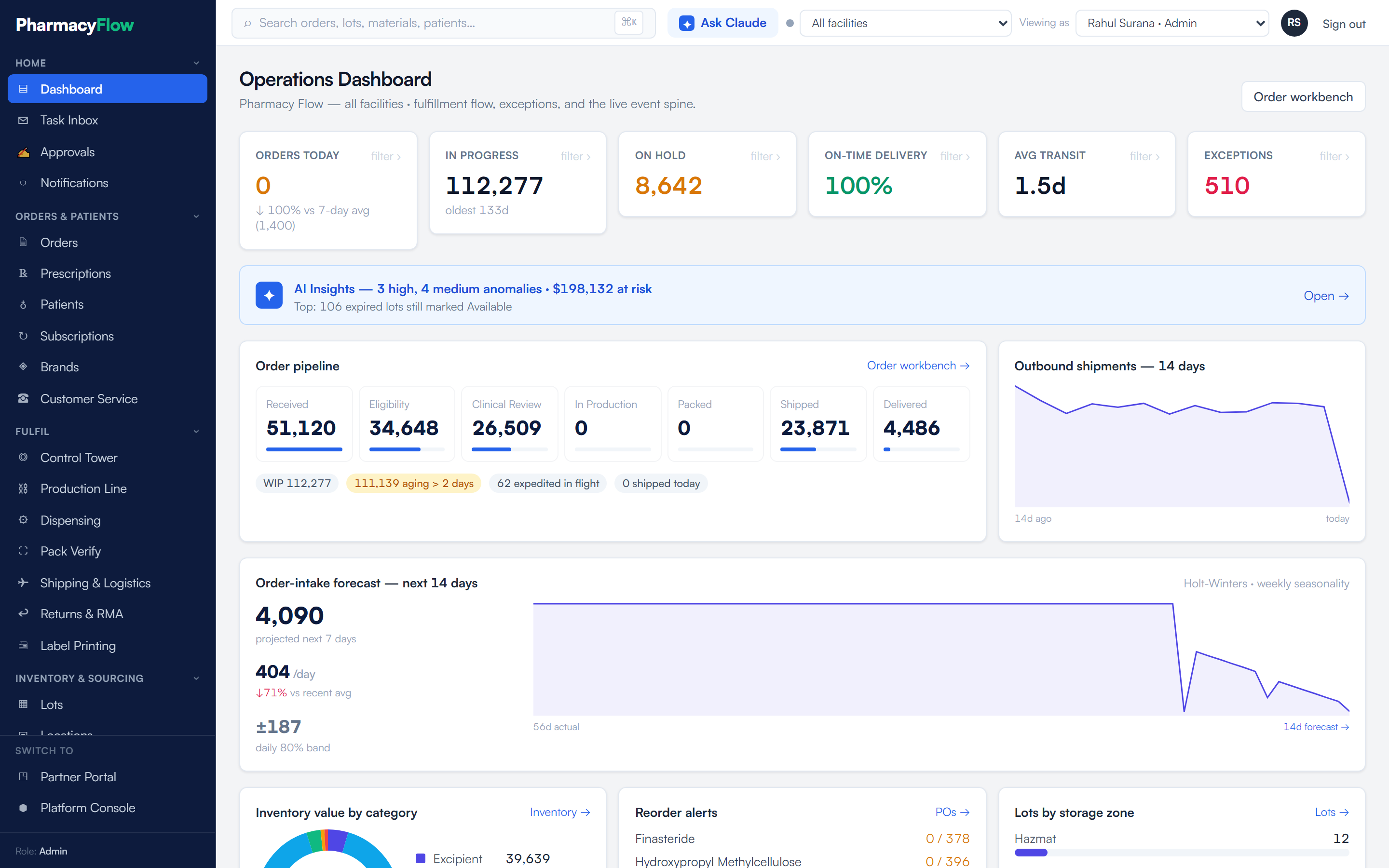Screen dimensions: 1389x868
Task: Follow Order workbench link in pipeline
Action: 918,366
